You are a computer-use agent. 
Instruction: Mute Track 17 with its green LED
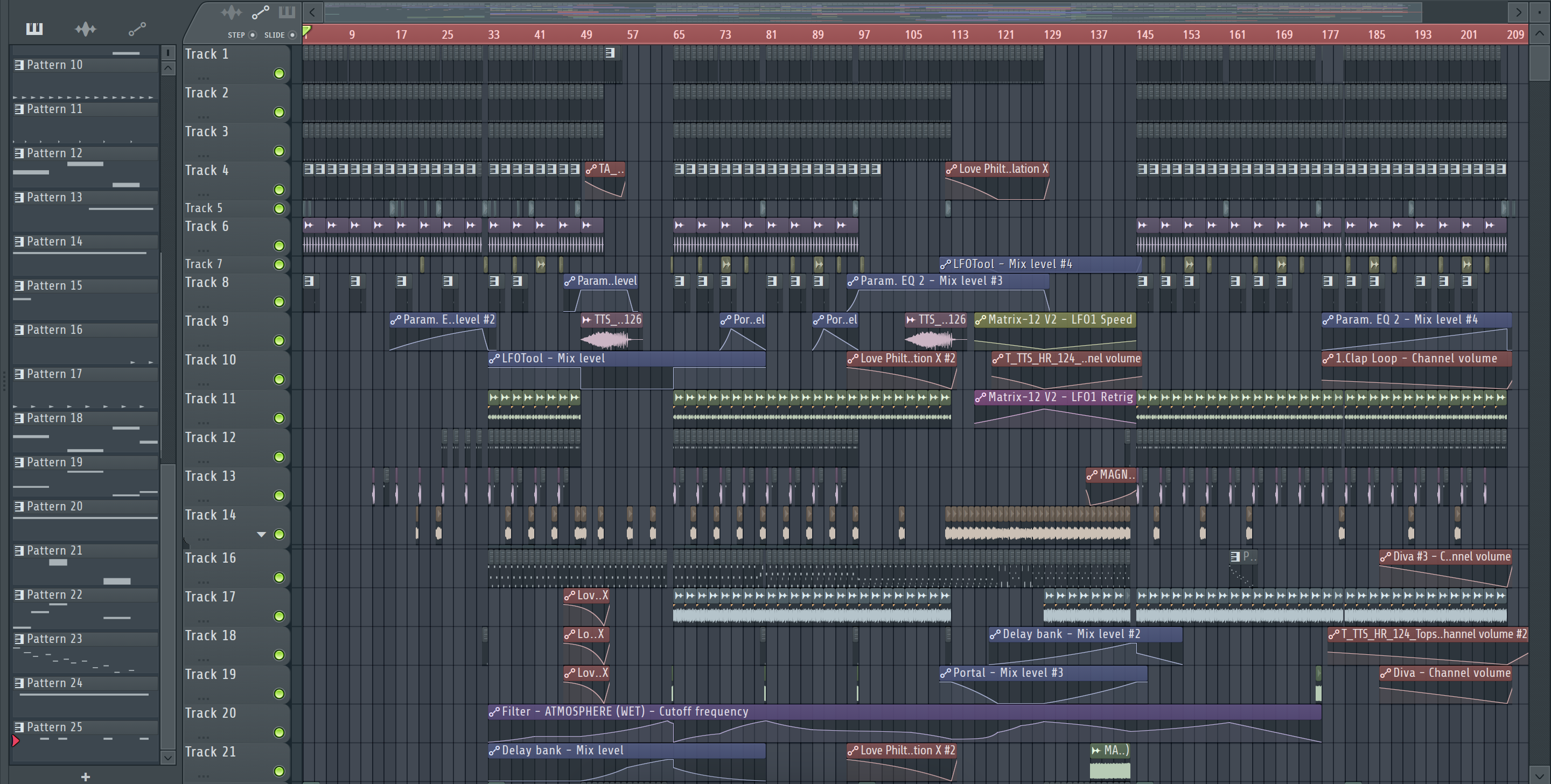click(280, 616)
